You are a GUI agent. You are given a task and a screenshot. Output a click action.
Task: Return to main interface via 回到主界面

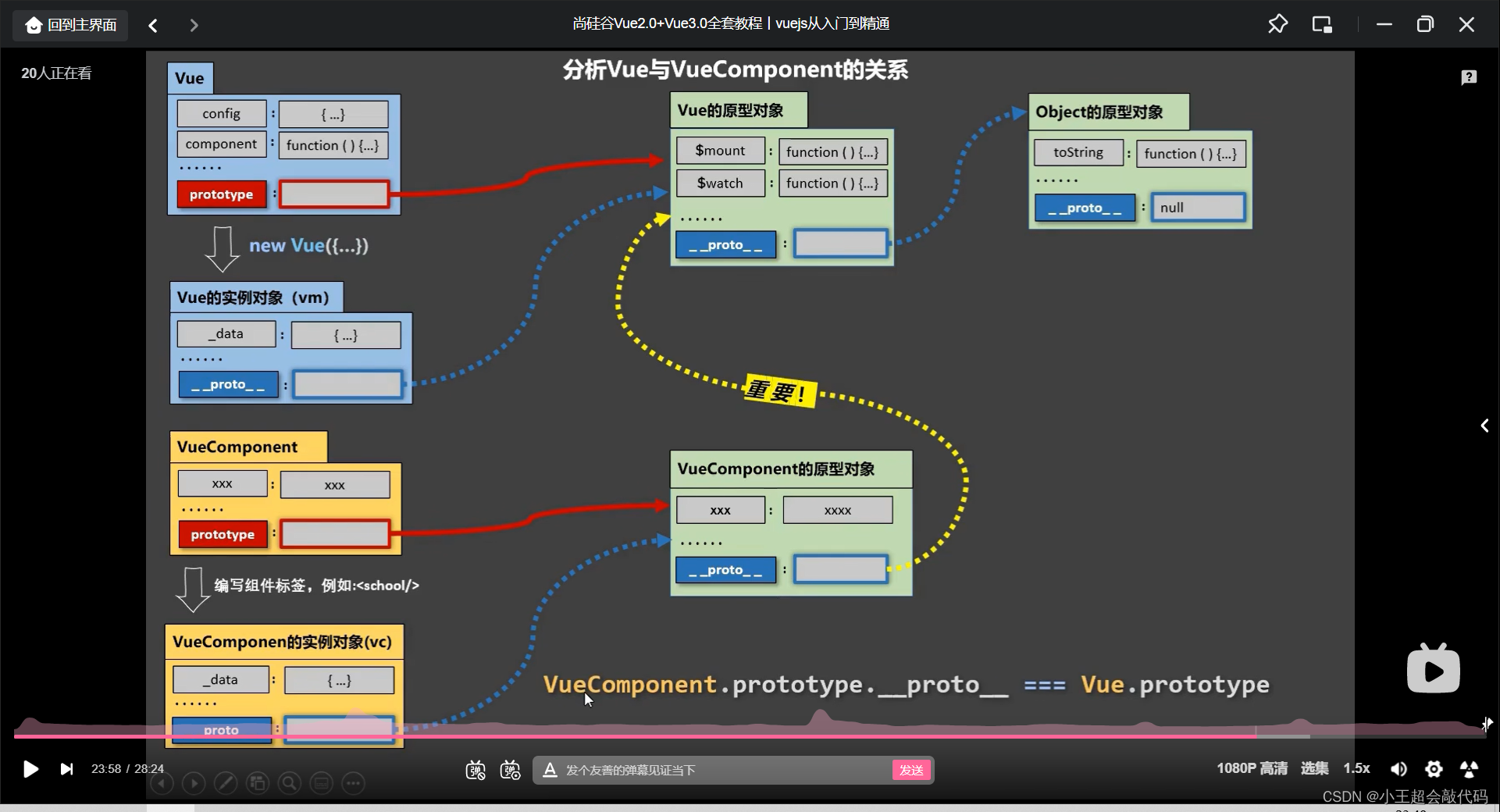tap(70, 25)
